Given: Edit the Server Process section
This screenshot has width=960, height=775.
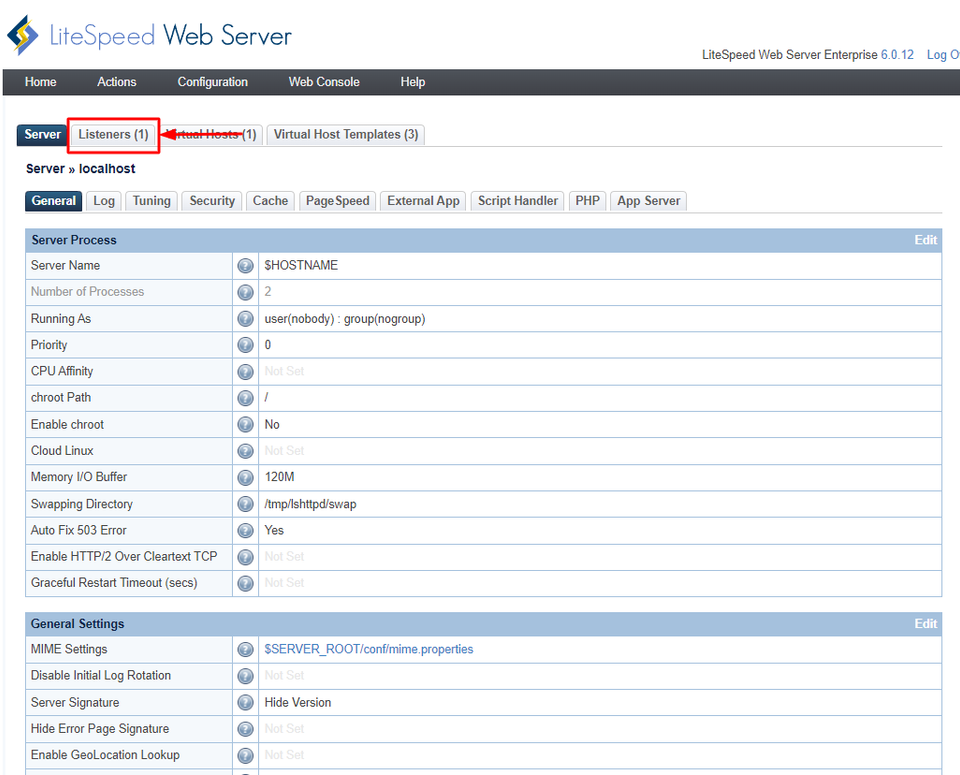Looking at the screenshot, I should point(925,240).
